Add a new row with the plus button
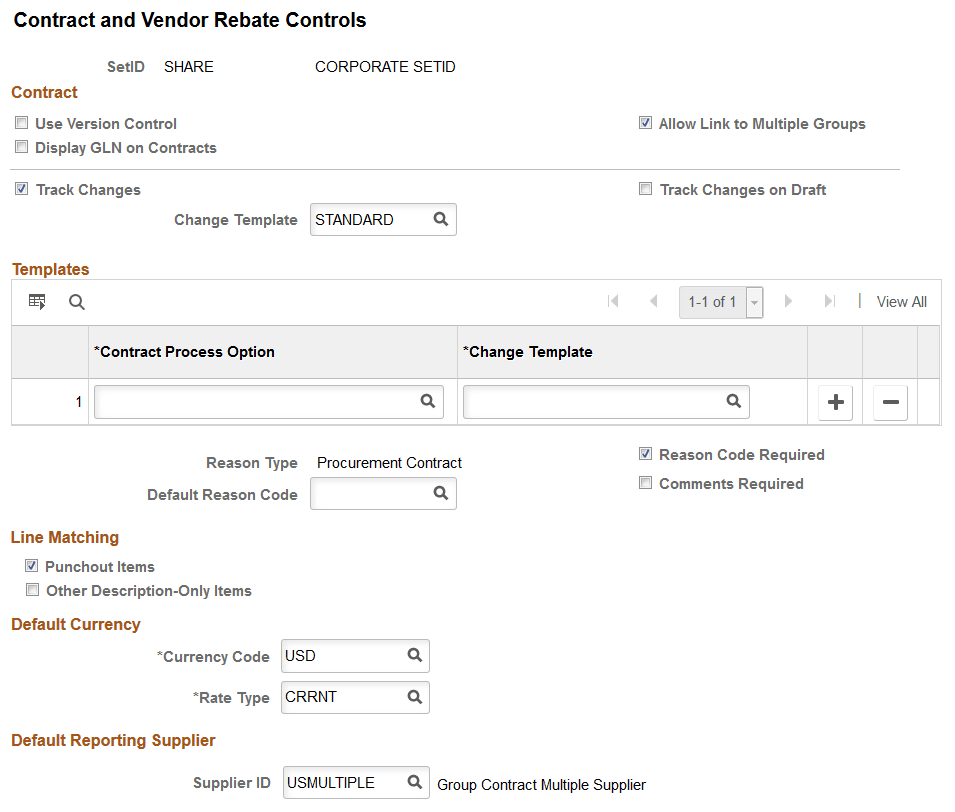This screenshot has width=955, height=812. (x=835, y=401)
